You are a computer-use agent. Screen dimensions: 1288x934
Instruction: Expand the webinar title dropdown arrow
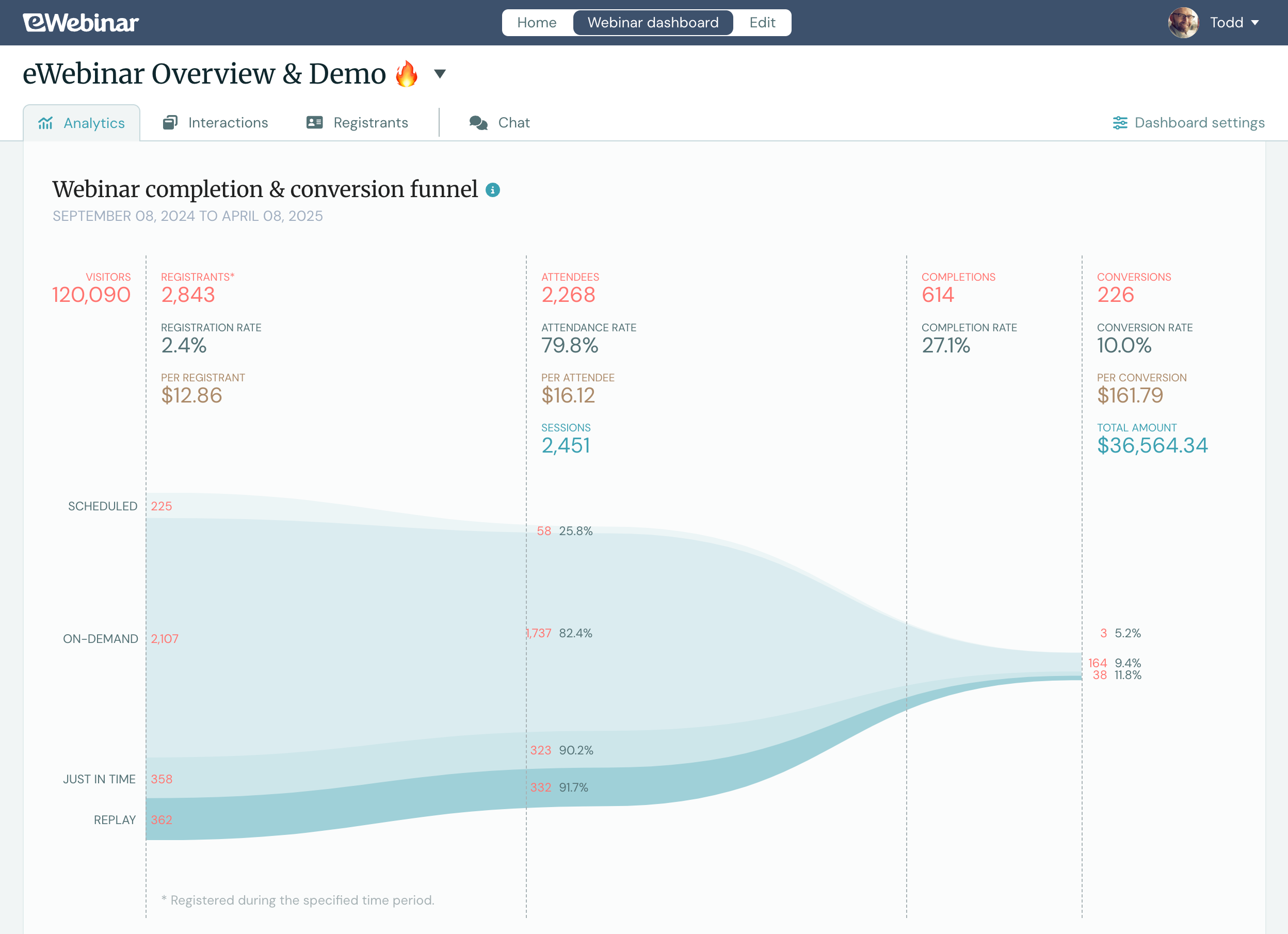point(440,74)
